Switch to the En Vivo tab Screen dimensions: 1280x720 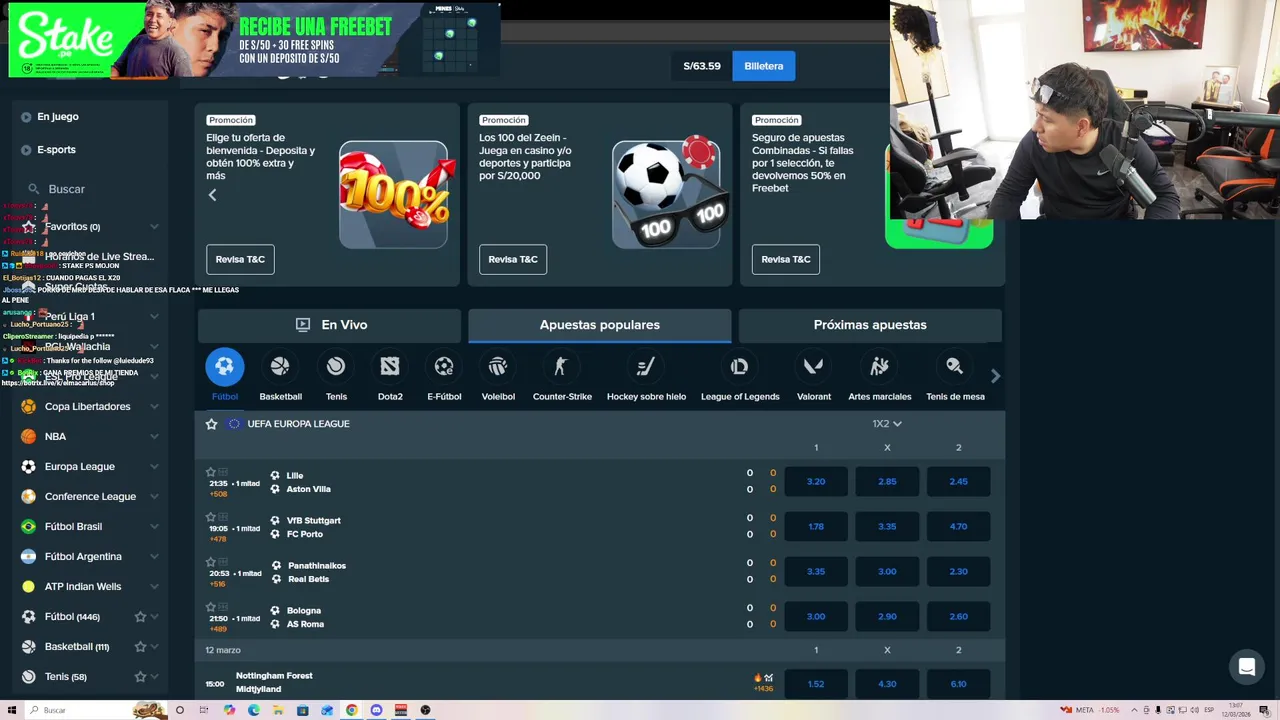(x=330, y=325)
